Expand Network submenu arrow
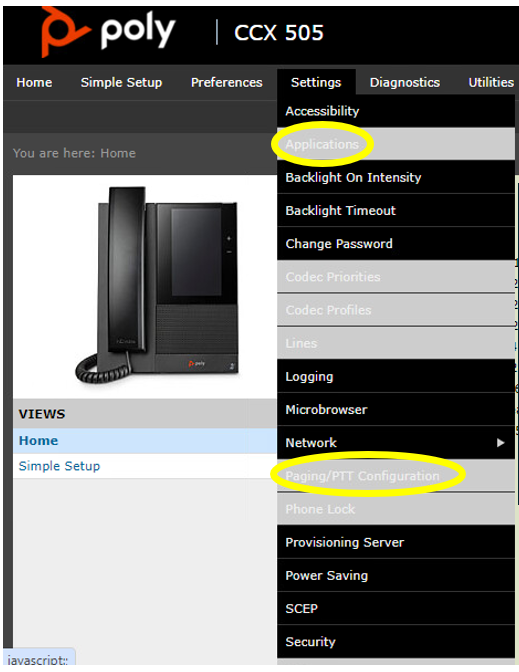 pyautogui.click(x=500, y=443)
